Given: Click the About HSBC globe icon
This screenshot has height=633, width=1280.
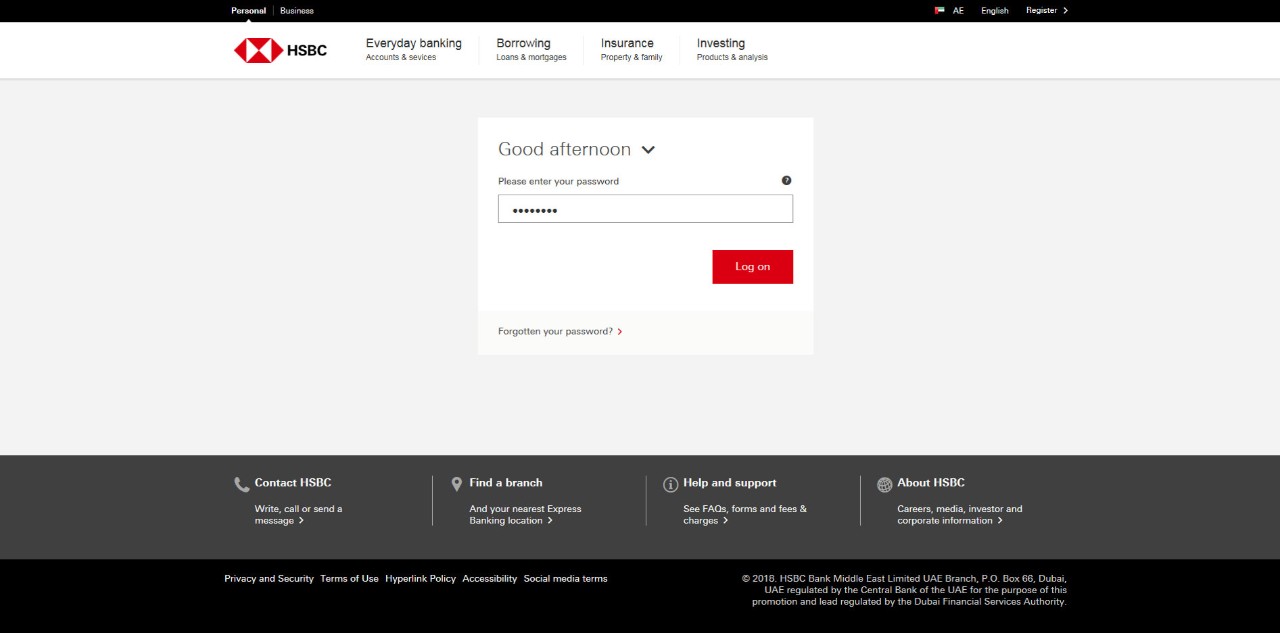Looking at the screenshot, I should click(x=884, y=484).
